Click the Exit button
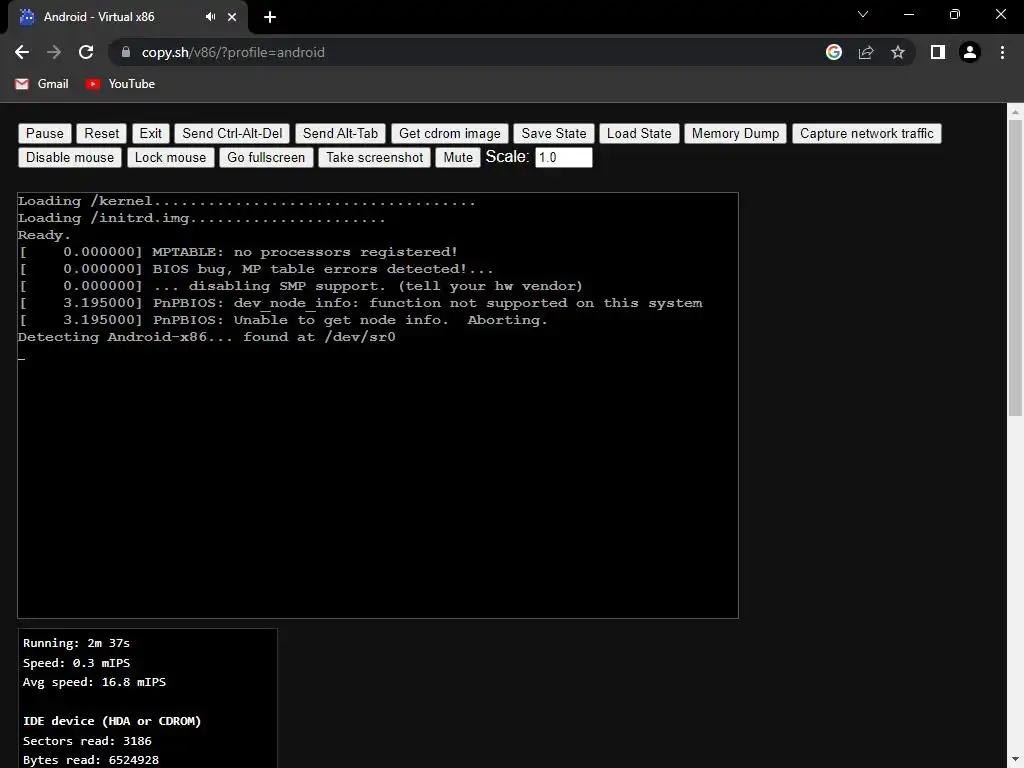 tap(151, 133)
